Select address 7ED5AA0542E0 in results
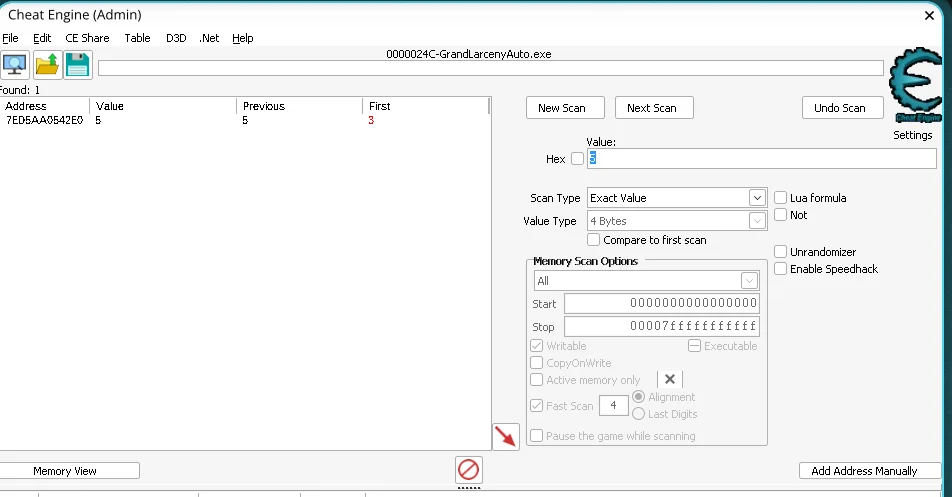The height and width of the screenshot is (497, 952). click(44, 120)
